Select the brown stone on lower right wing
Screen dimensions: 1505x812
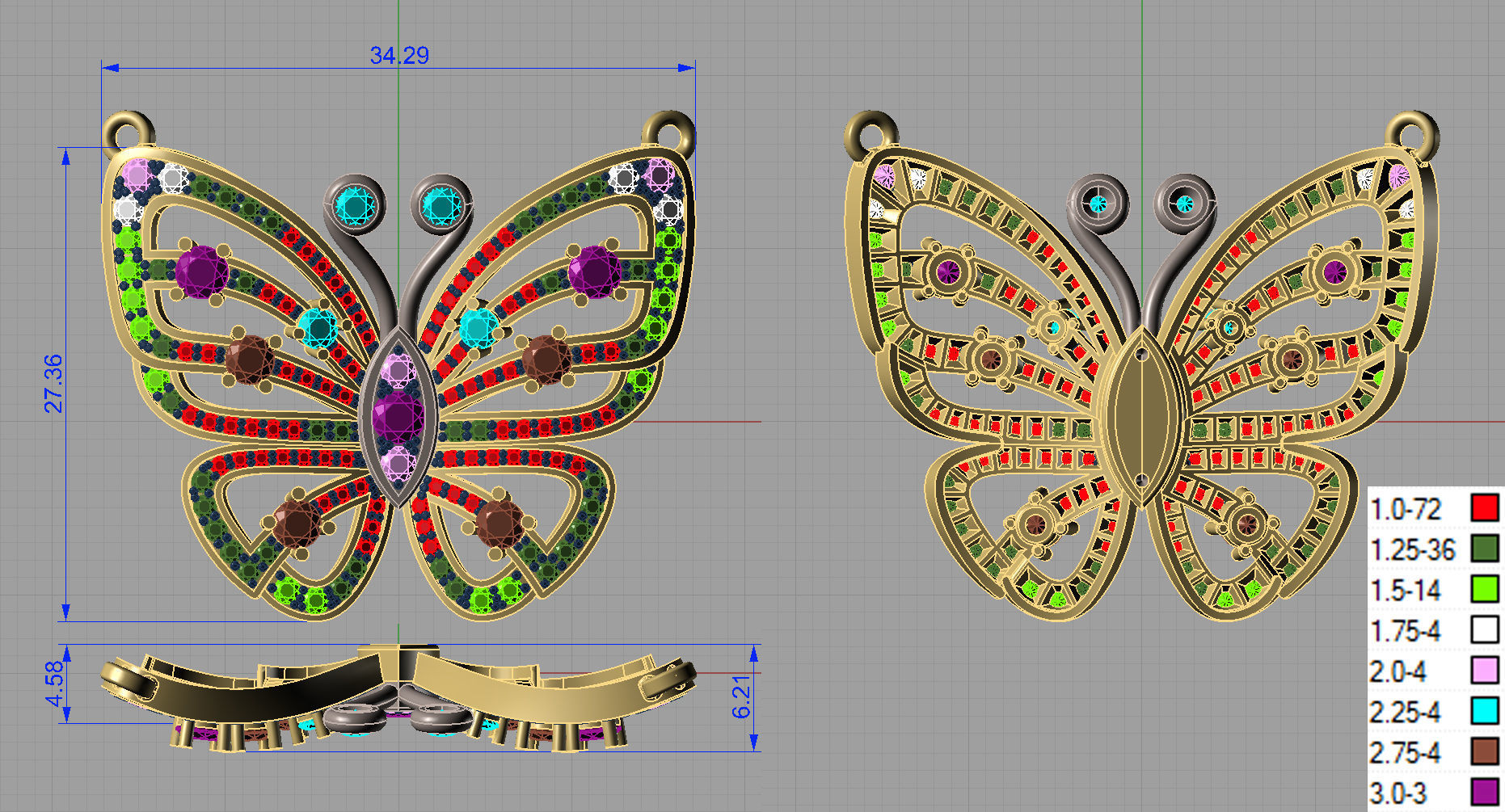(499, 523)
